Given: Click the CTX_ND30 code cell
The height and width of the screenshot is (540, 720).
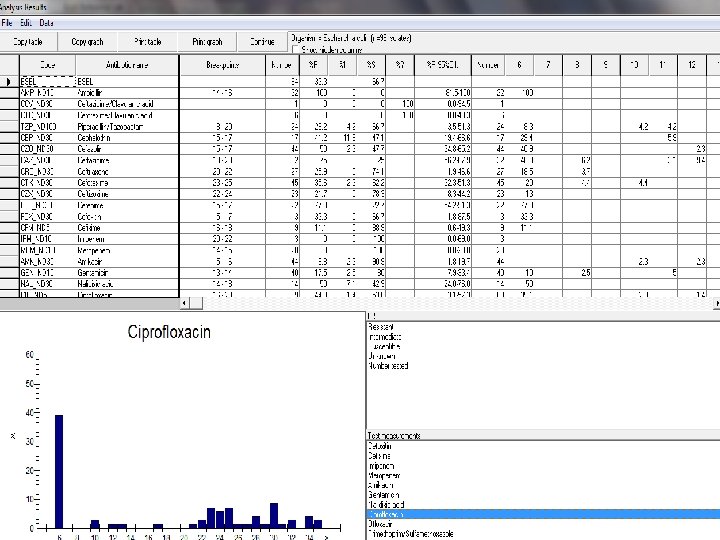Looking at the screenshot, I should pyautogui.click(x=47, y=183).
